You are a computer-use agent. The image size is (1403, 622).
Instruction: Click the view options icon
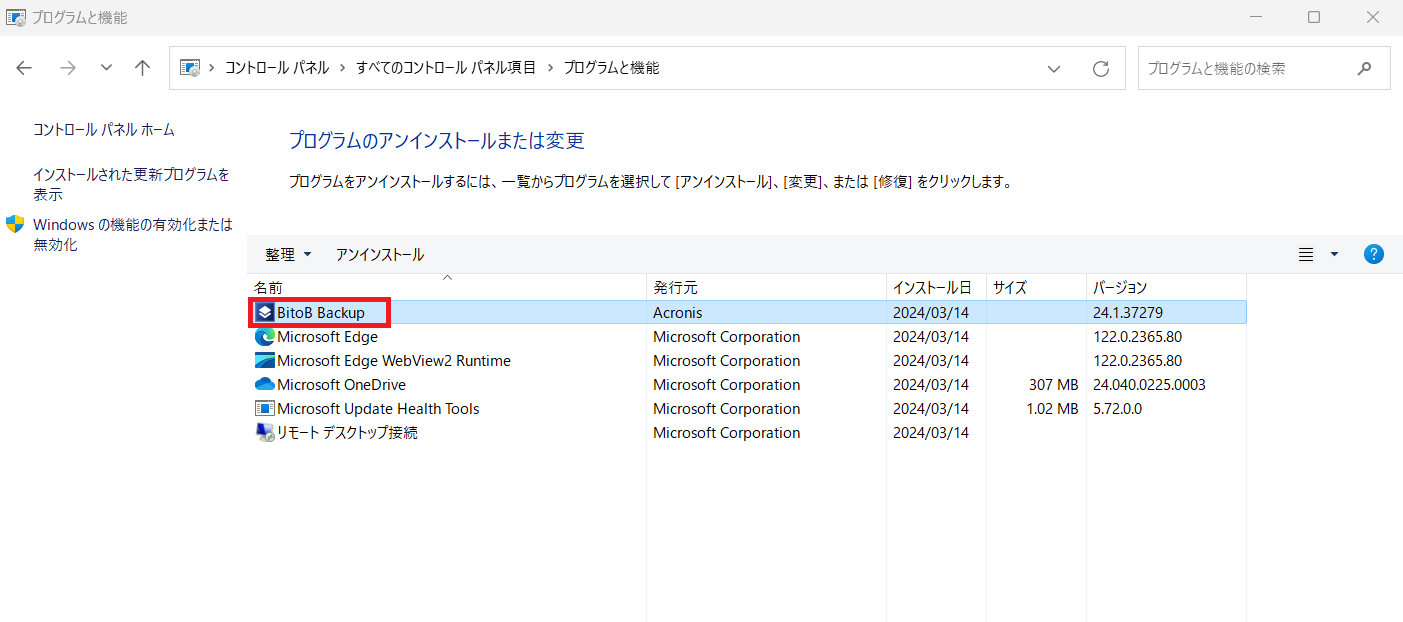pos(1306,254)
